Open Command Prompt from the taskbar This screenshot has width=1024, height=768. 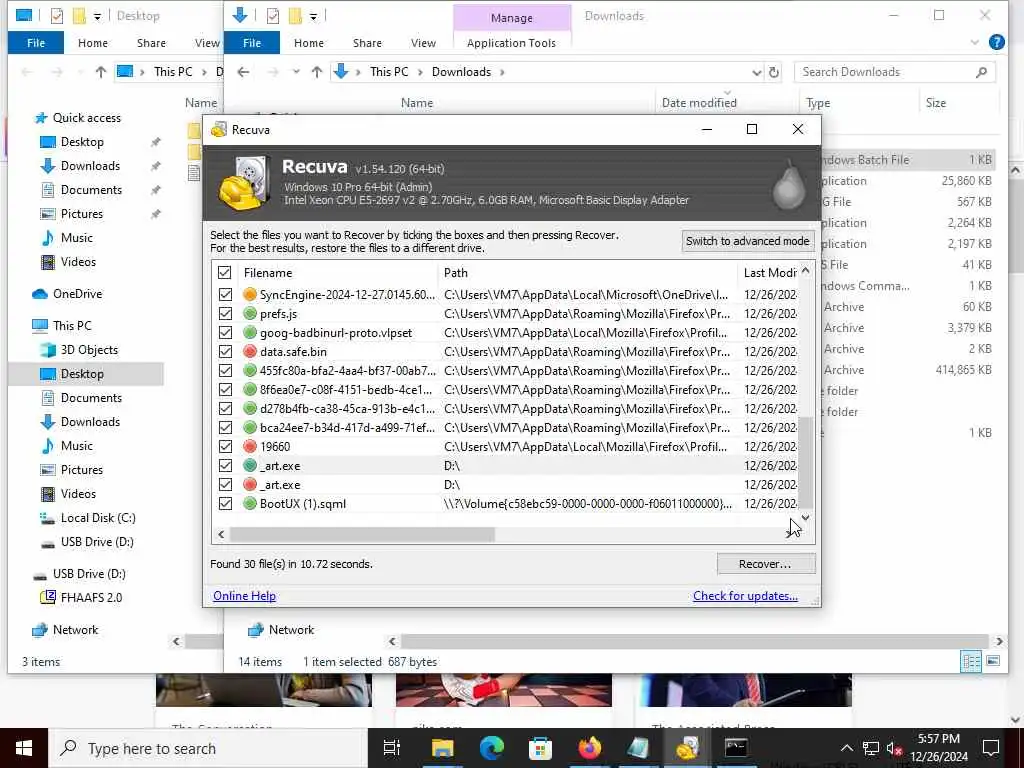pyautogui.click(x=736, y=748)
